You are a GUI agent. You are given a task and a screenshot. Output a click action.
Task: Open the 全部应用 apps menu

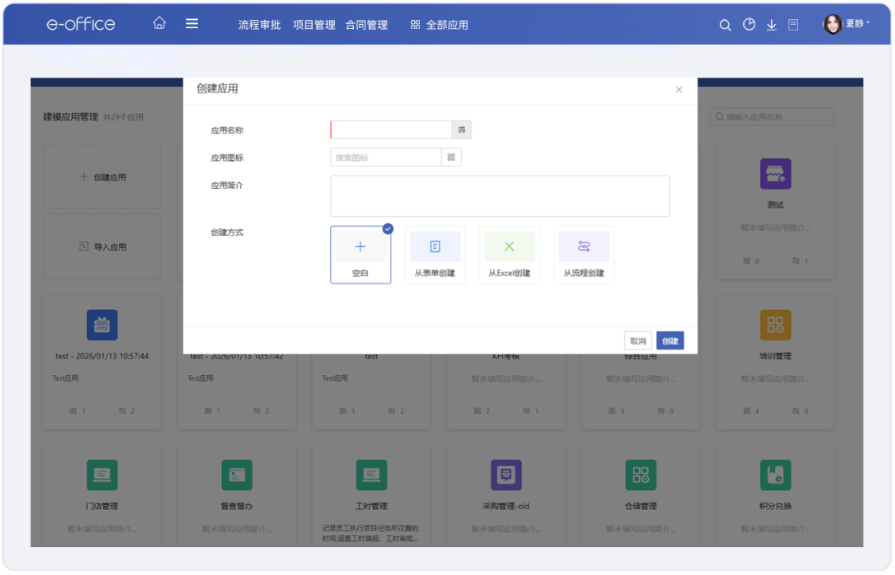439,25
